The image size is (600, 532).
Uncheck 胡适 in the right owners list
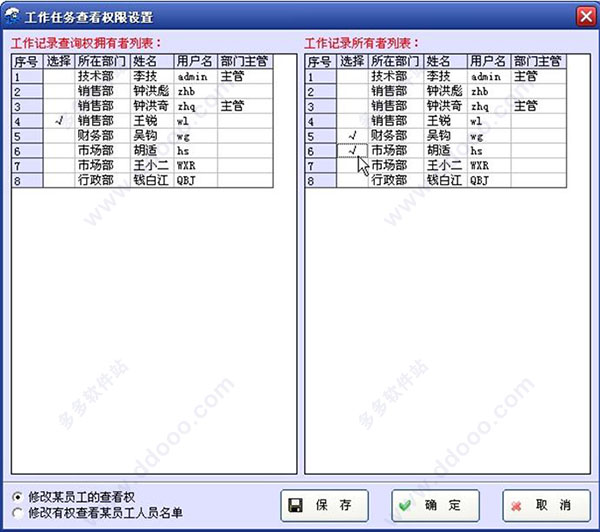(352, 151)
